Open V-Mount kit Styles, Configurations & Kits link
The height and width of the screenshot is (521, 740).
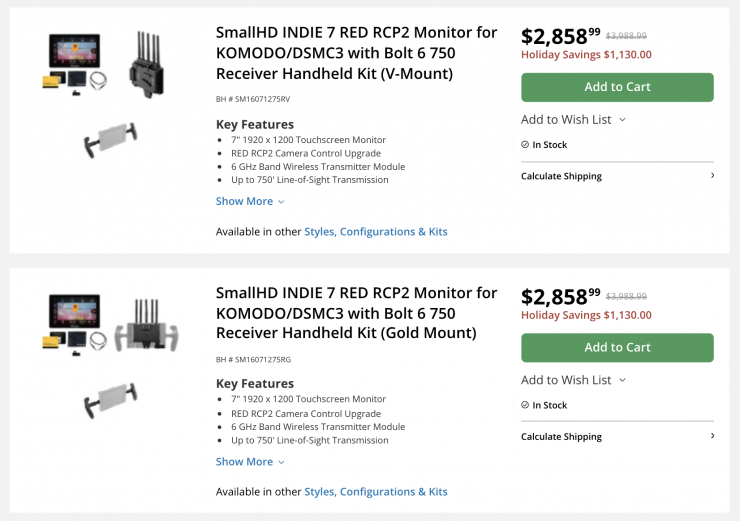click(375, 231)
